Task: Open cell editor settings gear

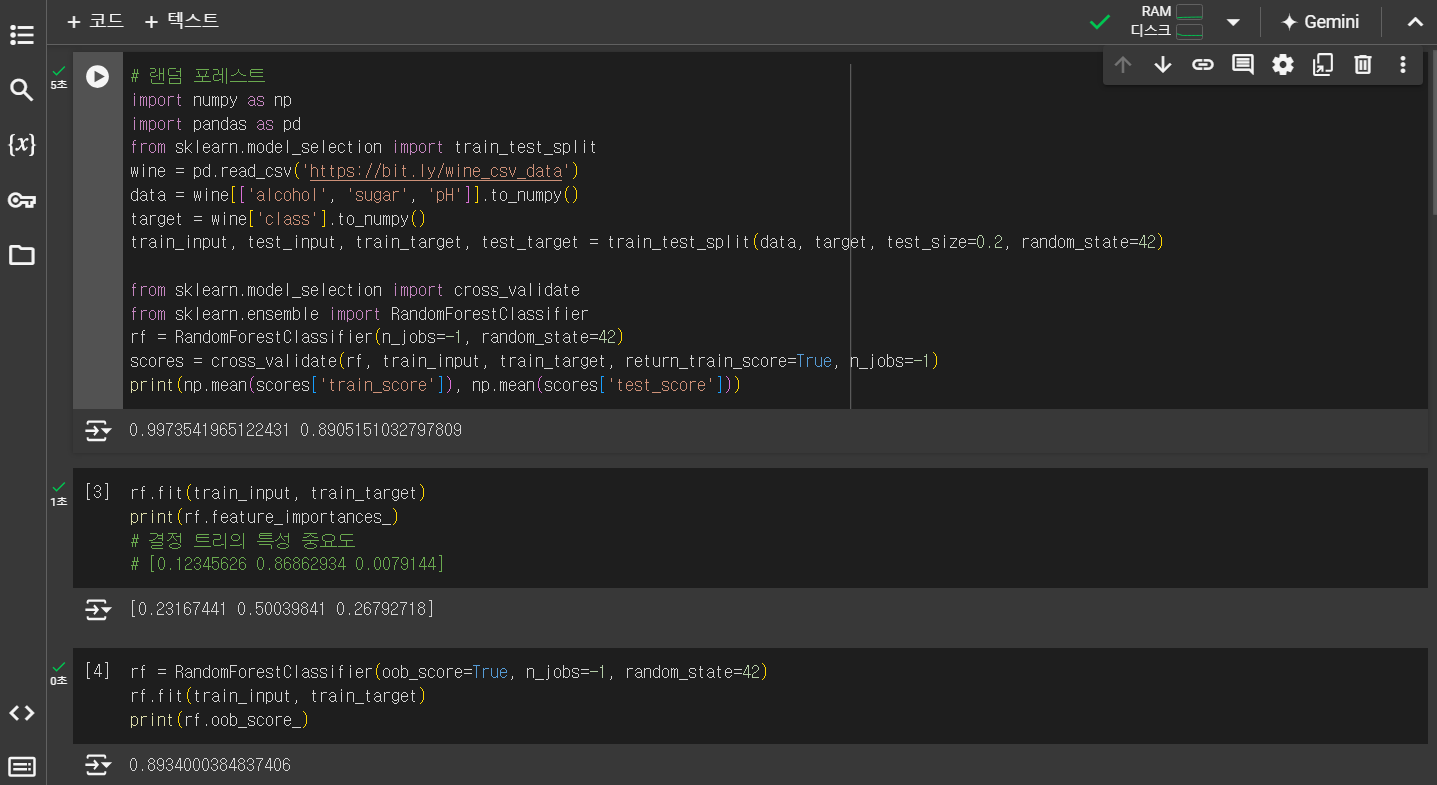Action: [x=1283, y=65]
